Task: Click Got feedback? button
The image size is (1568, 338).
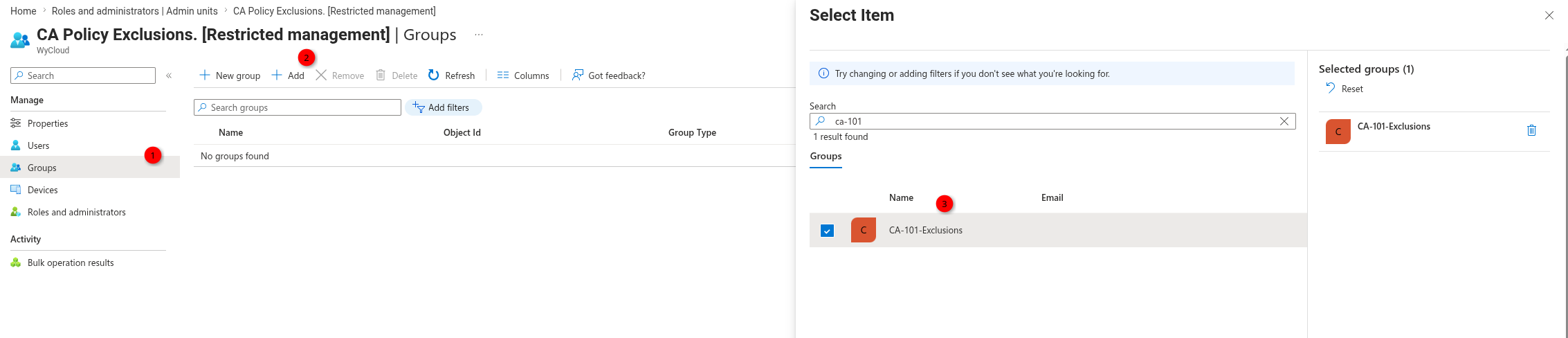Action: pyautogui.click(x=608, y=75)
